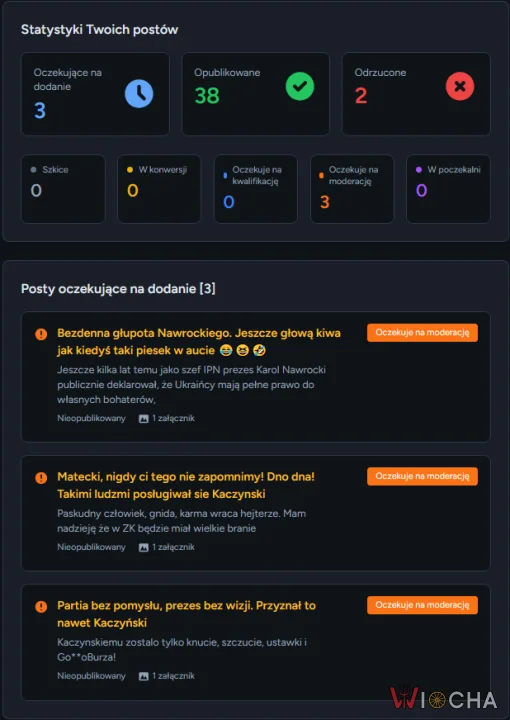Click the green checkmark Opublikowane icon
The width and height of the screenshot is (510, 720).
300,86
